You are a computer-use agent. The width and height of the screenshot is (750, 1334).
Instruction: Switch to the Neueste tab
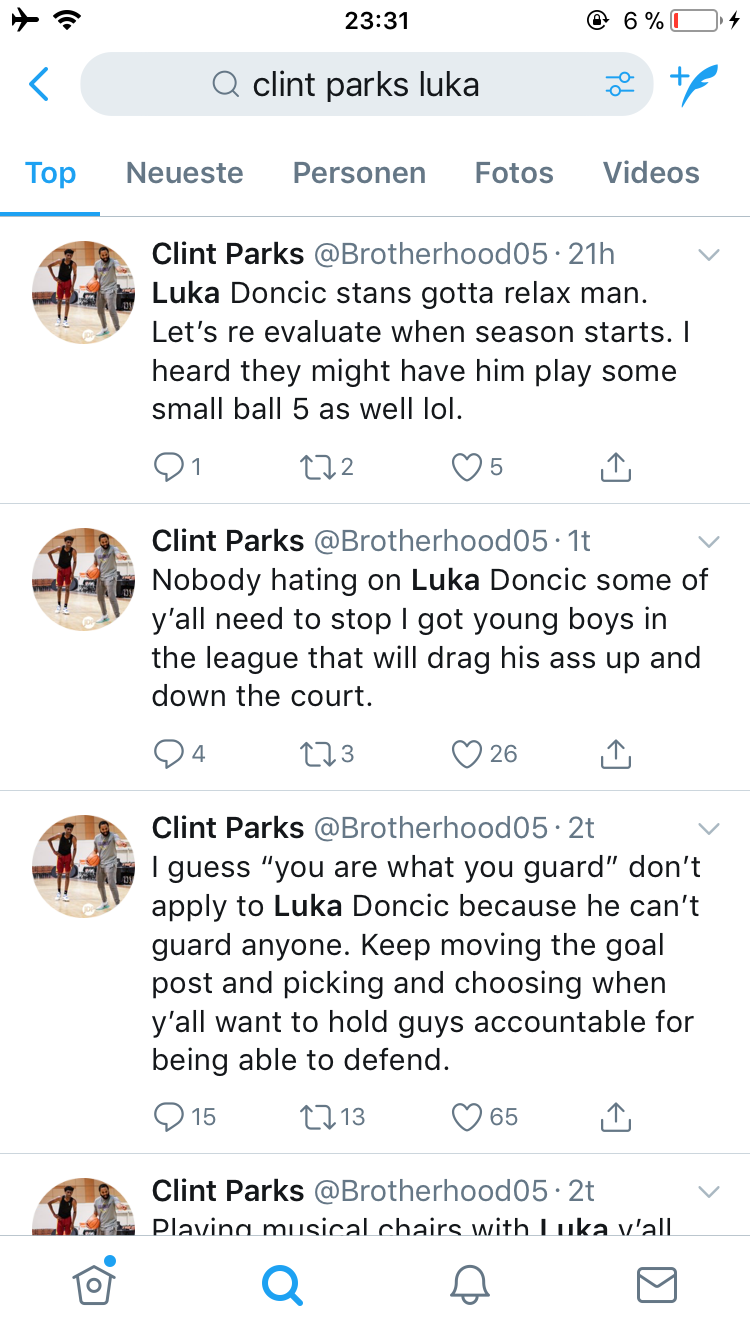(x=185, y=173)
